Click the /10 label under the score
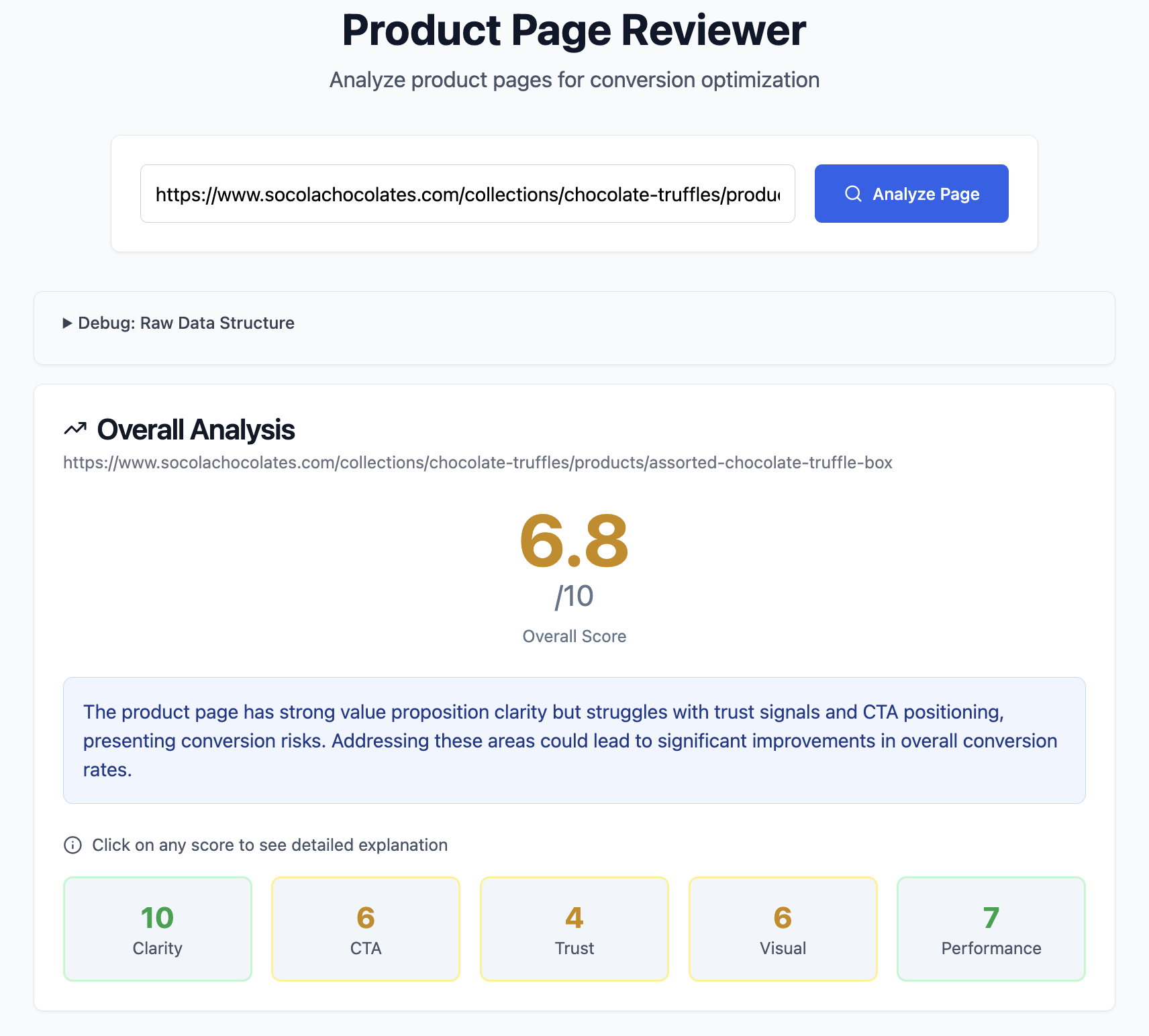The width and height of the screenshot is (1149, 1036). tap(574, 594)
